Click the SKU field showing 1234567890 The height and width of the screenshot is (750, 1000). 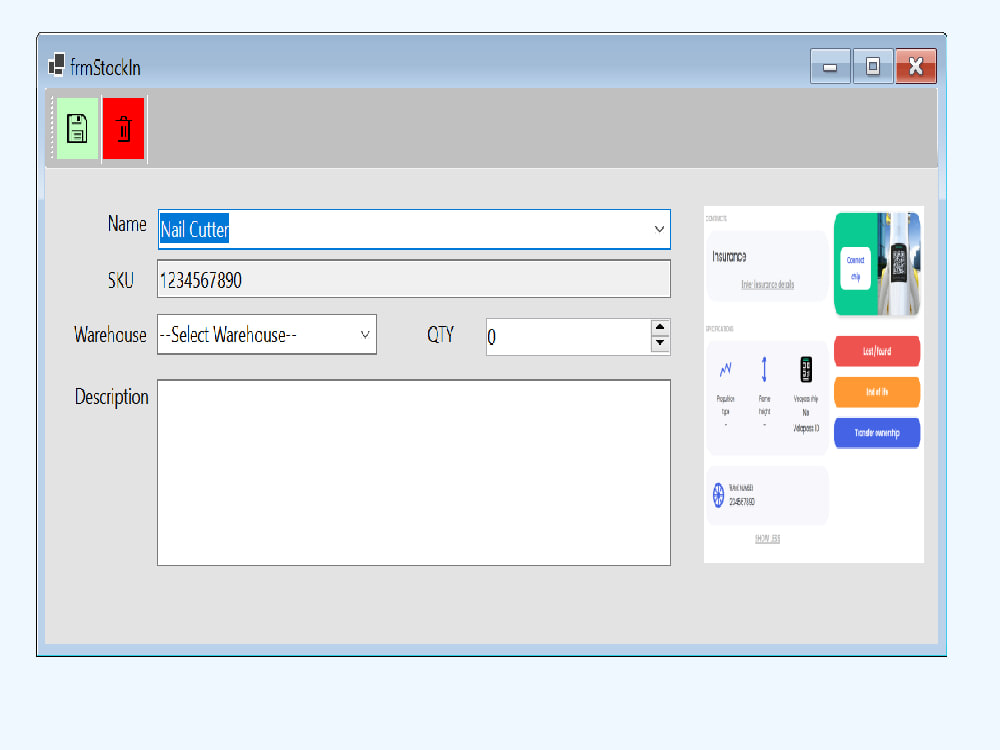point(413,279)
